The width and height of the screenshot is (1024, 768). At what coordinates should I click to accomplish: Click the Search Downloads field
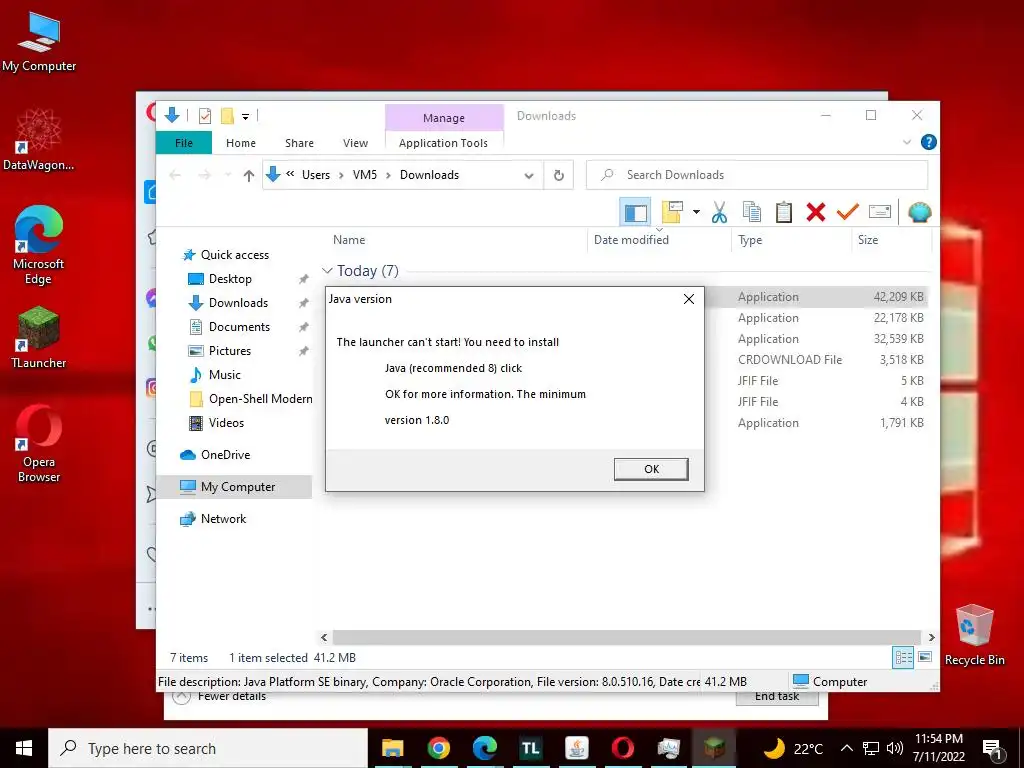(757, 175)
